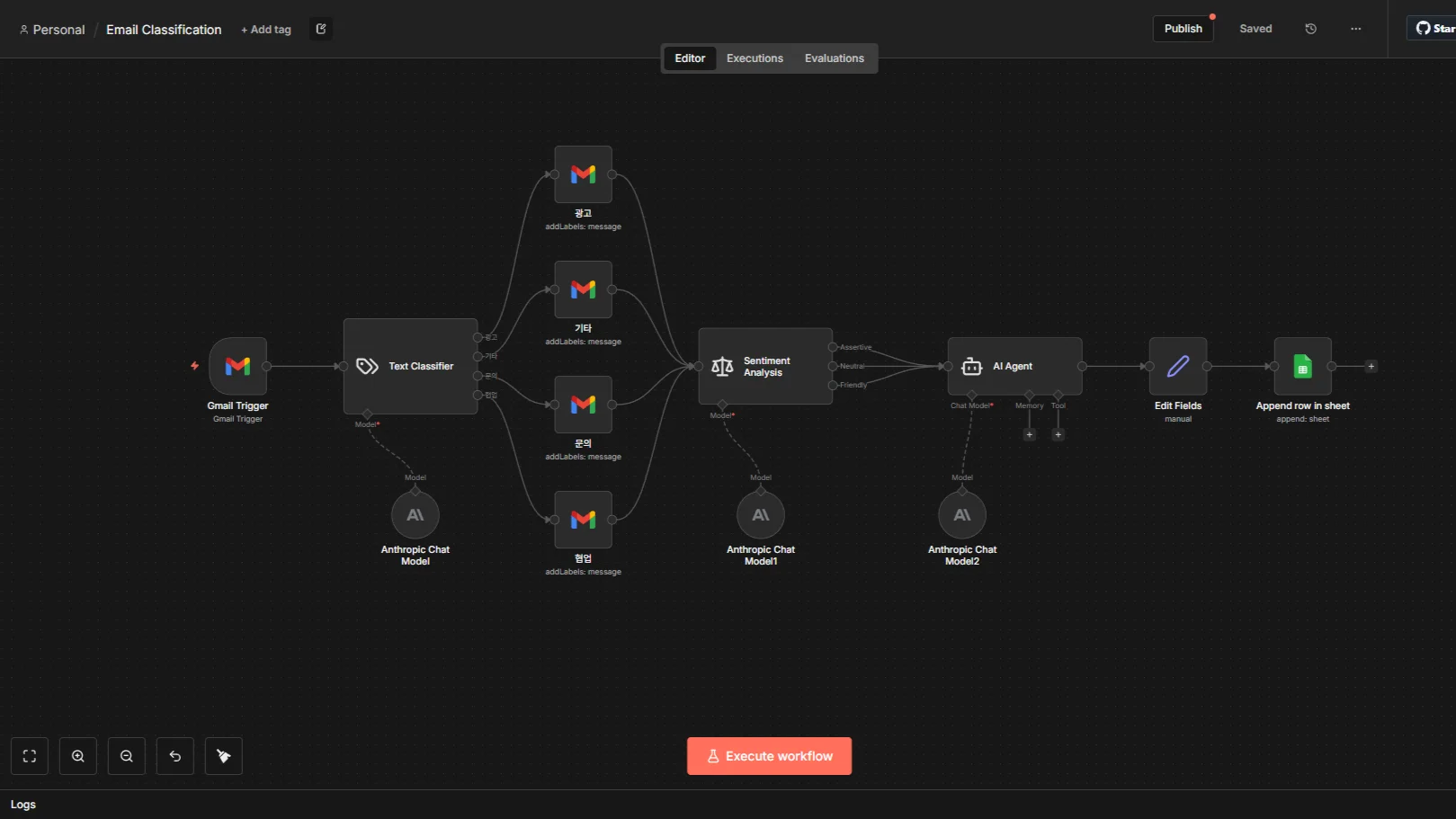Select the Gmail node labeled 기타
The image size is (1456, 819).
point(583,289)
